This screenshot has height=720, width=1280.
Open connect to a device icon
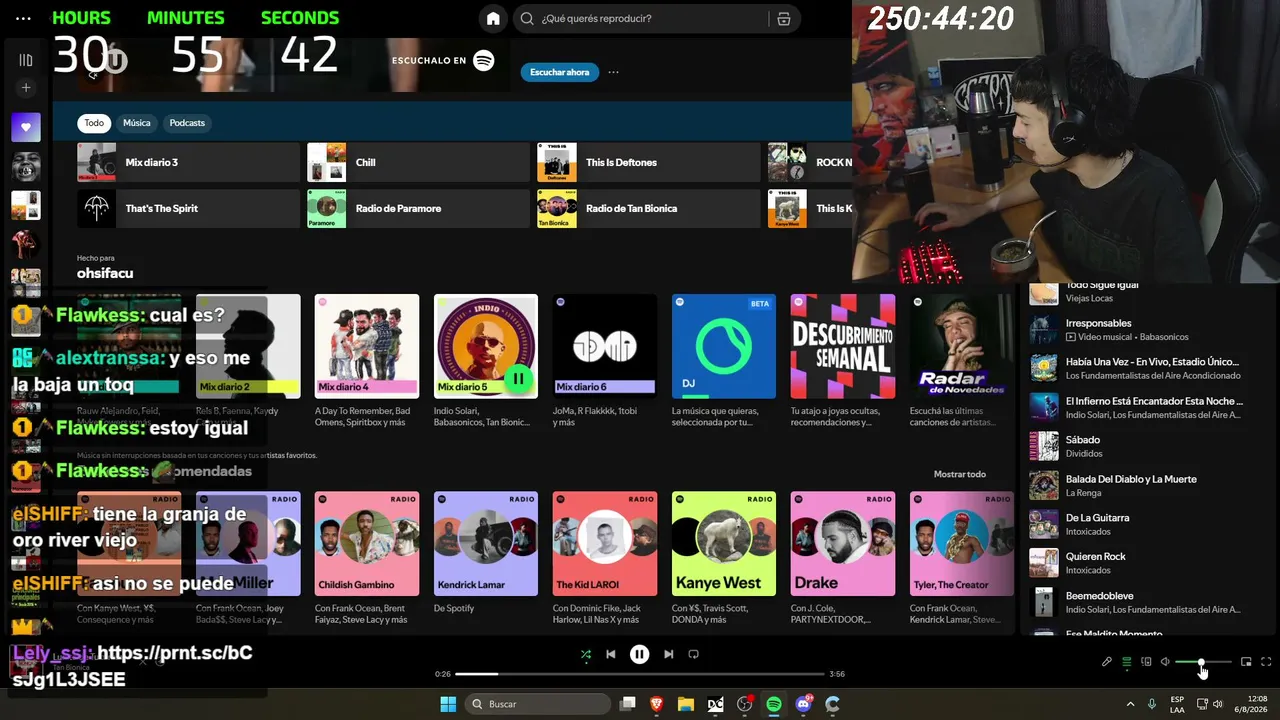point(1147,662)
